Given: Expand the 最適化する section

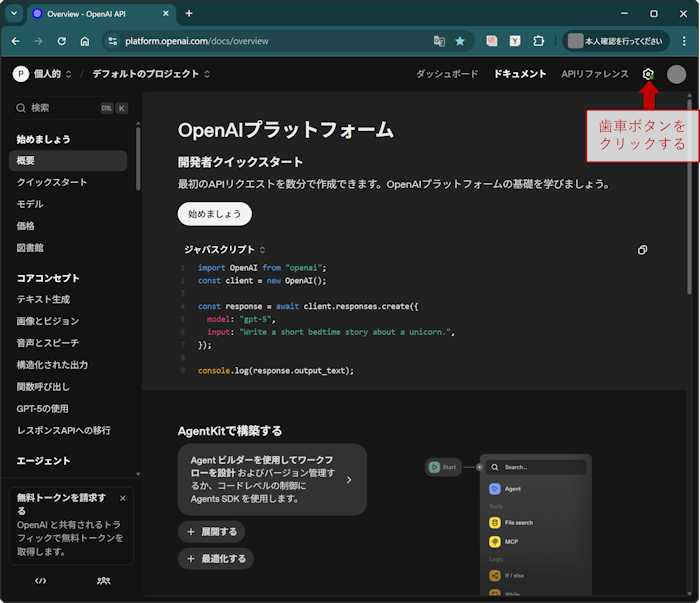Looking at the screenshot, I should 215,559.
